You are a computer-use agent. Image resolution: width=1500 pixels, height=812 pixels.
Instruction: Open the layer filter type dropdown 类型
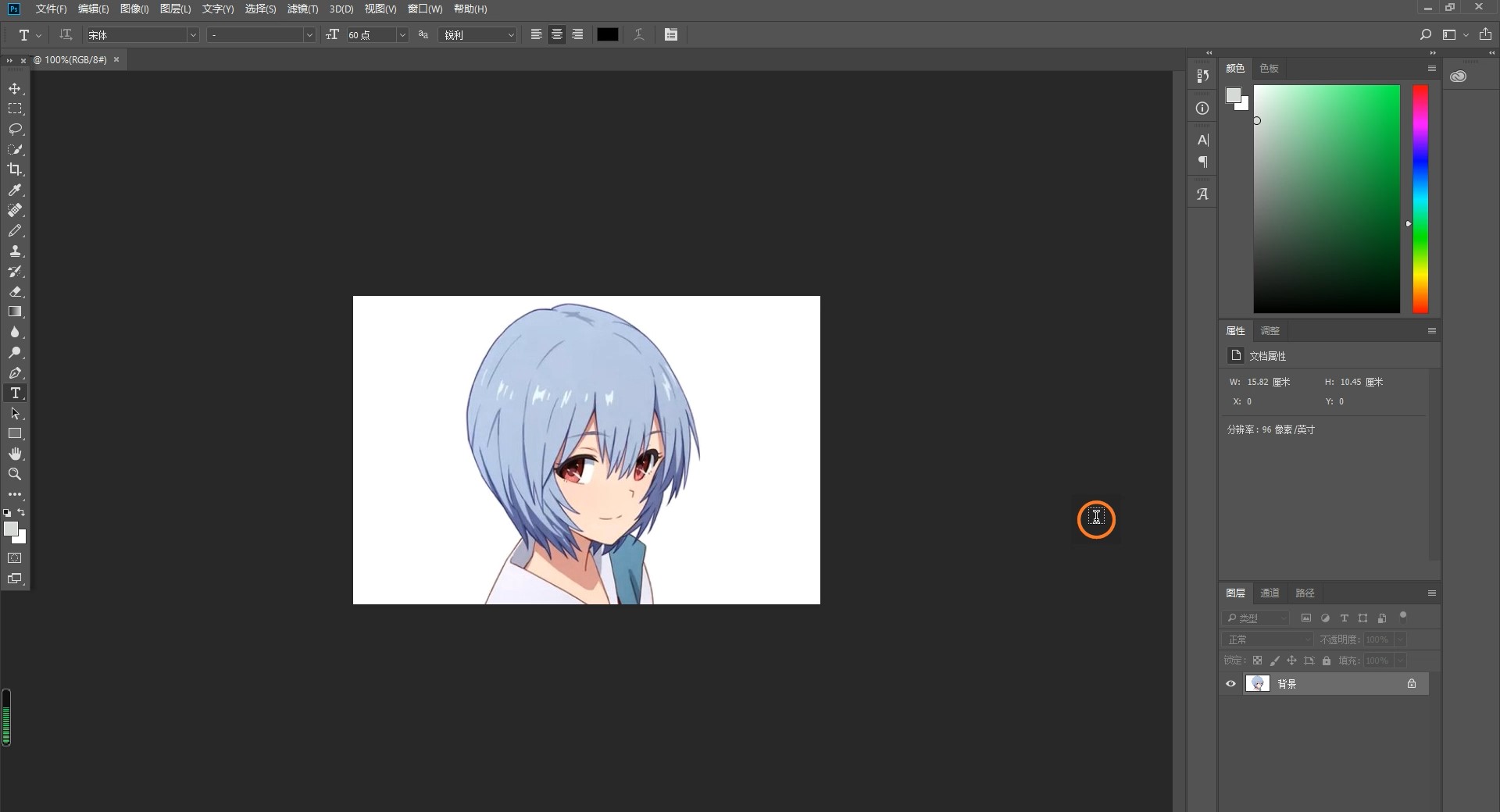[1255, 618]
